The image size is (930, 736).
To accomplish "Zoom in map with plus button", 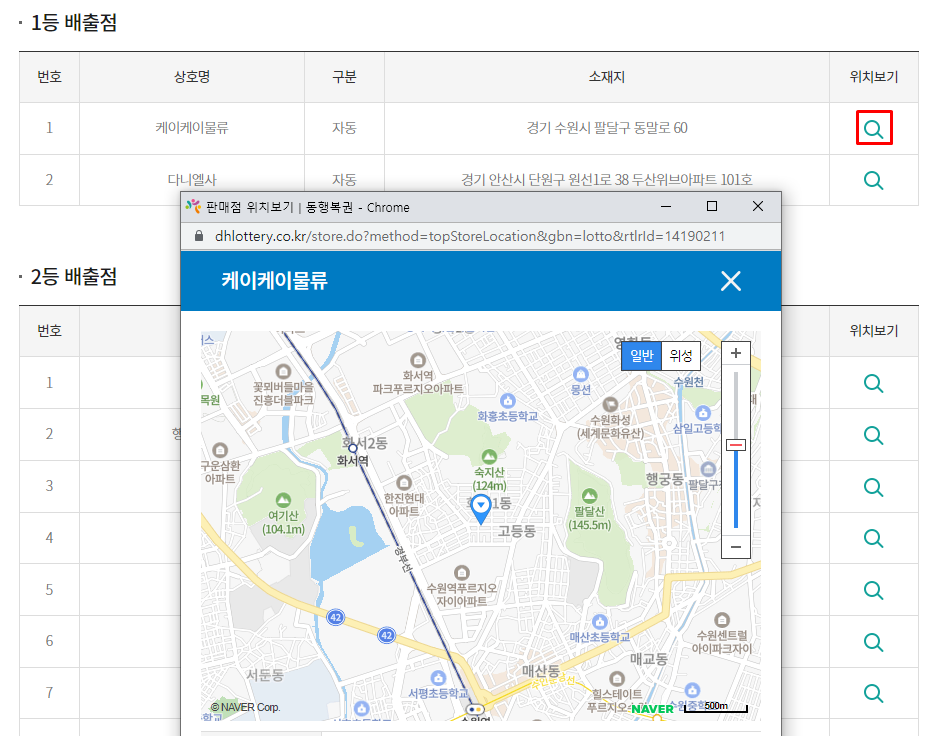I will click(x=735, y=353).
